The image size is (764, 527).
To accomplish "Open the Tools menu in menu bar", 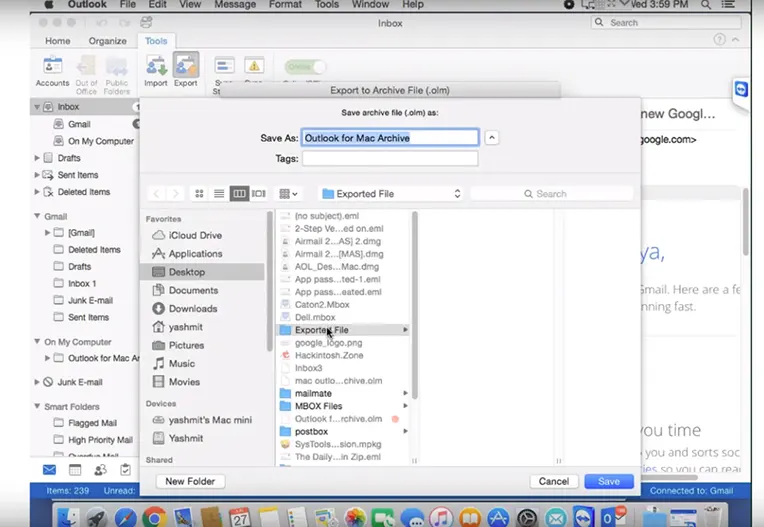I will (326, 4).
